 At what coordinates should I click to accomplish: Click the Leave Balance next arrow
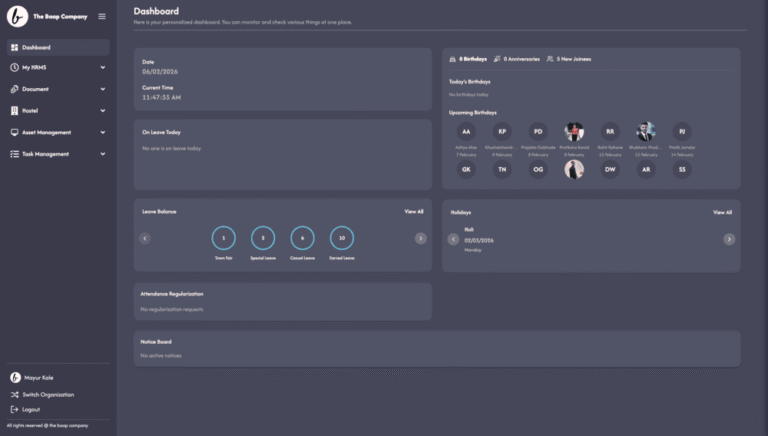420,238
